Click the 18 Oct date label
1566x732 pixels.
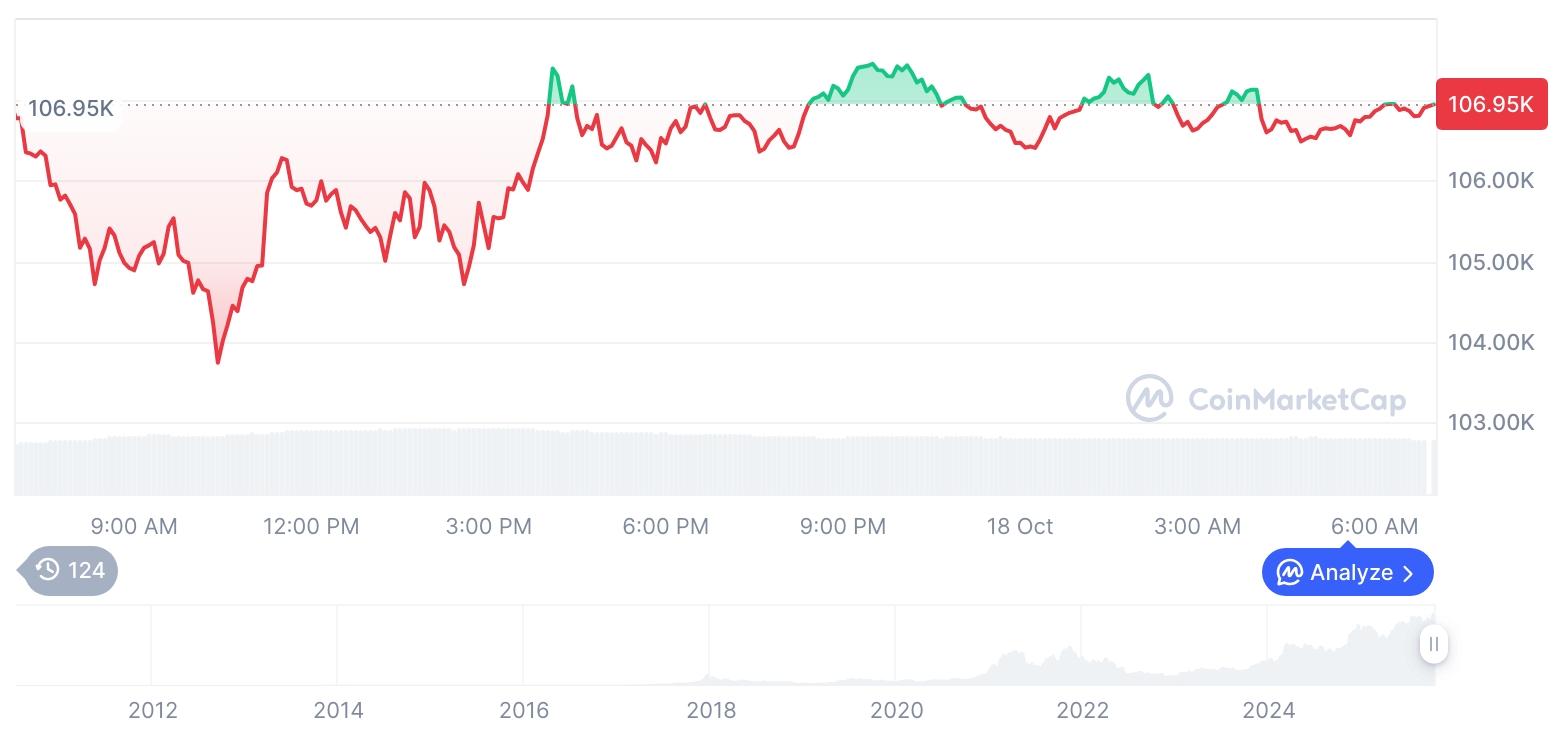[1020, 527]
